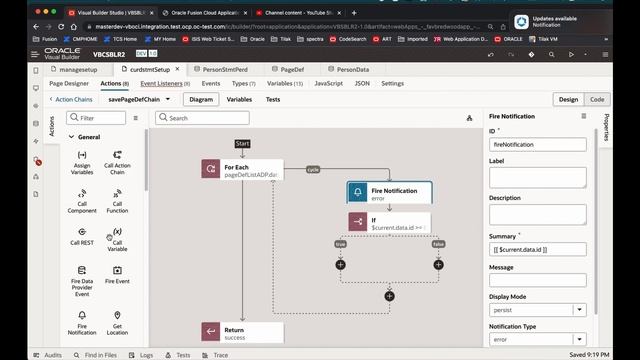Open the run options dropdown arrow
Screen dimensions: 640x360
click(x=585, y=54)
